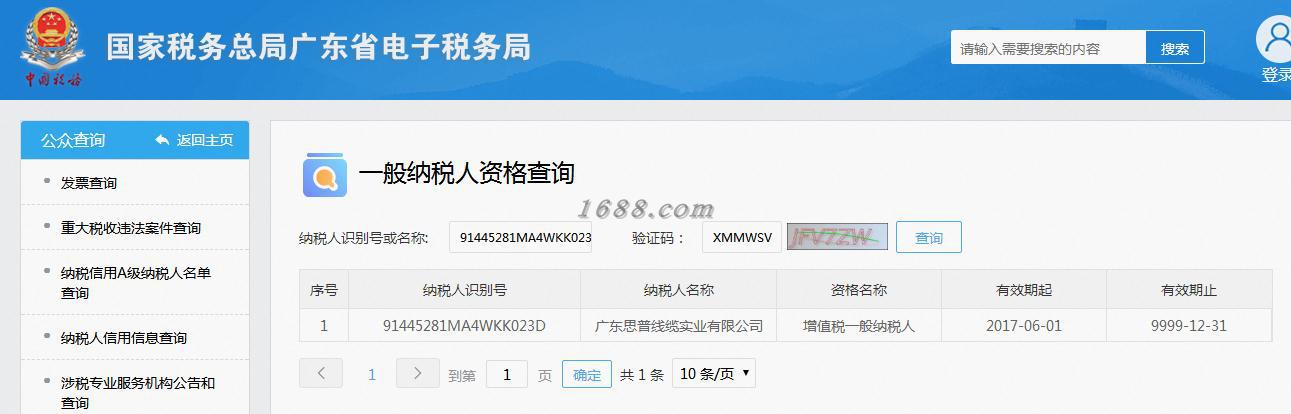
Task: Open 重大税收违法案件查询 sidebar item
Action: click(x=131, y=228)
